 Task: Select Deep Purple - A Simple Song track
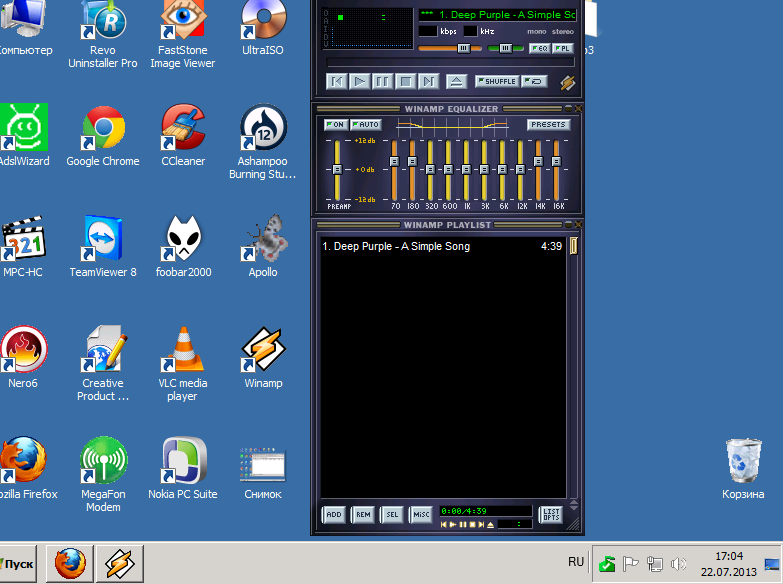tap(442, 246)
